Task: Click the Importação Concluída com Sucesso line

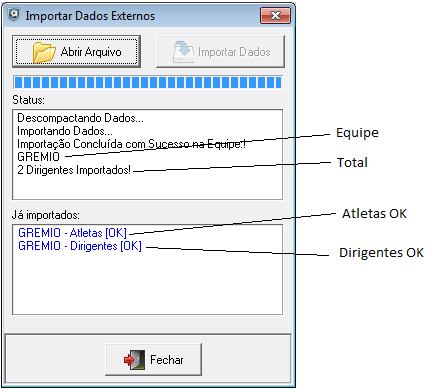Action: [131, 144]
